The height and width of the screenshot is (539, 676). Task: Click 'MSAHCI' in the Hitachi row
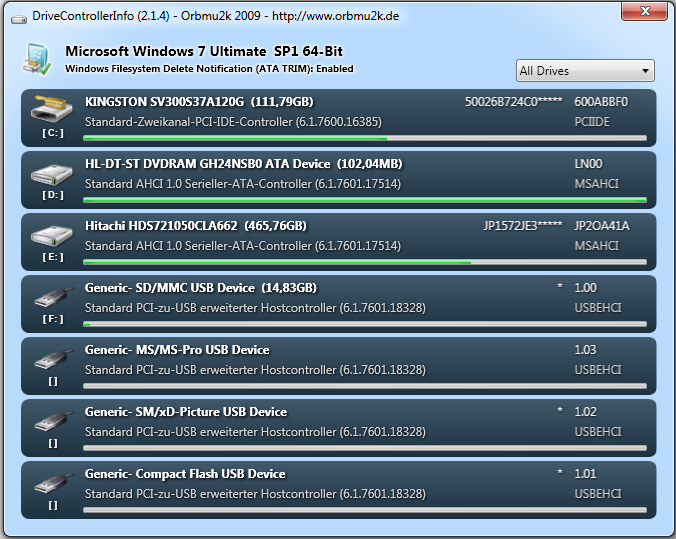point(596,246)
